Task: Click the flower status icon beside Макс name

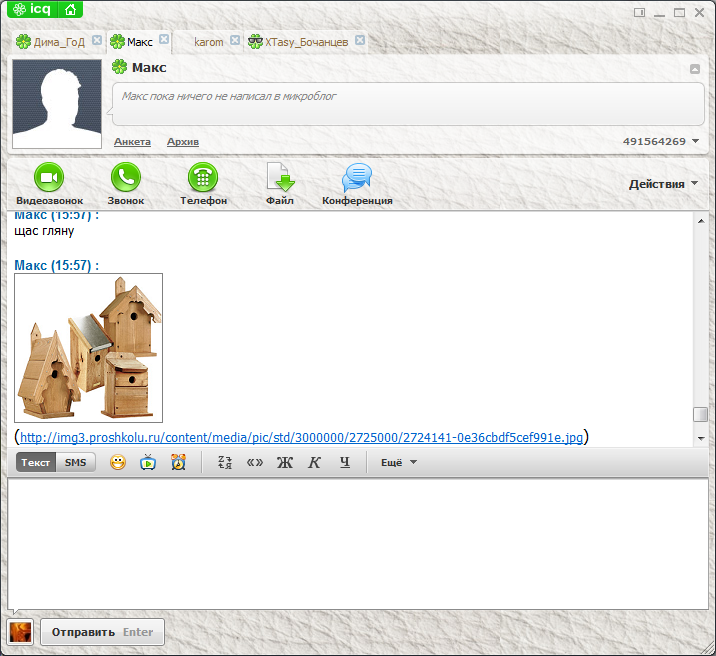Action: (x=120, y=67)
